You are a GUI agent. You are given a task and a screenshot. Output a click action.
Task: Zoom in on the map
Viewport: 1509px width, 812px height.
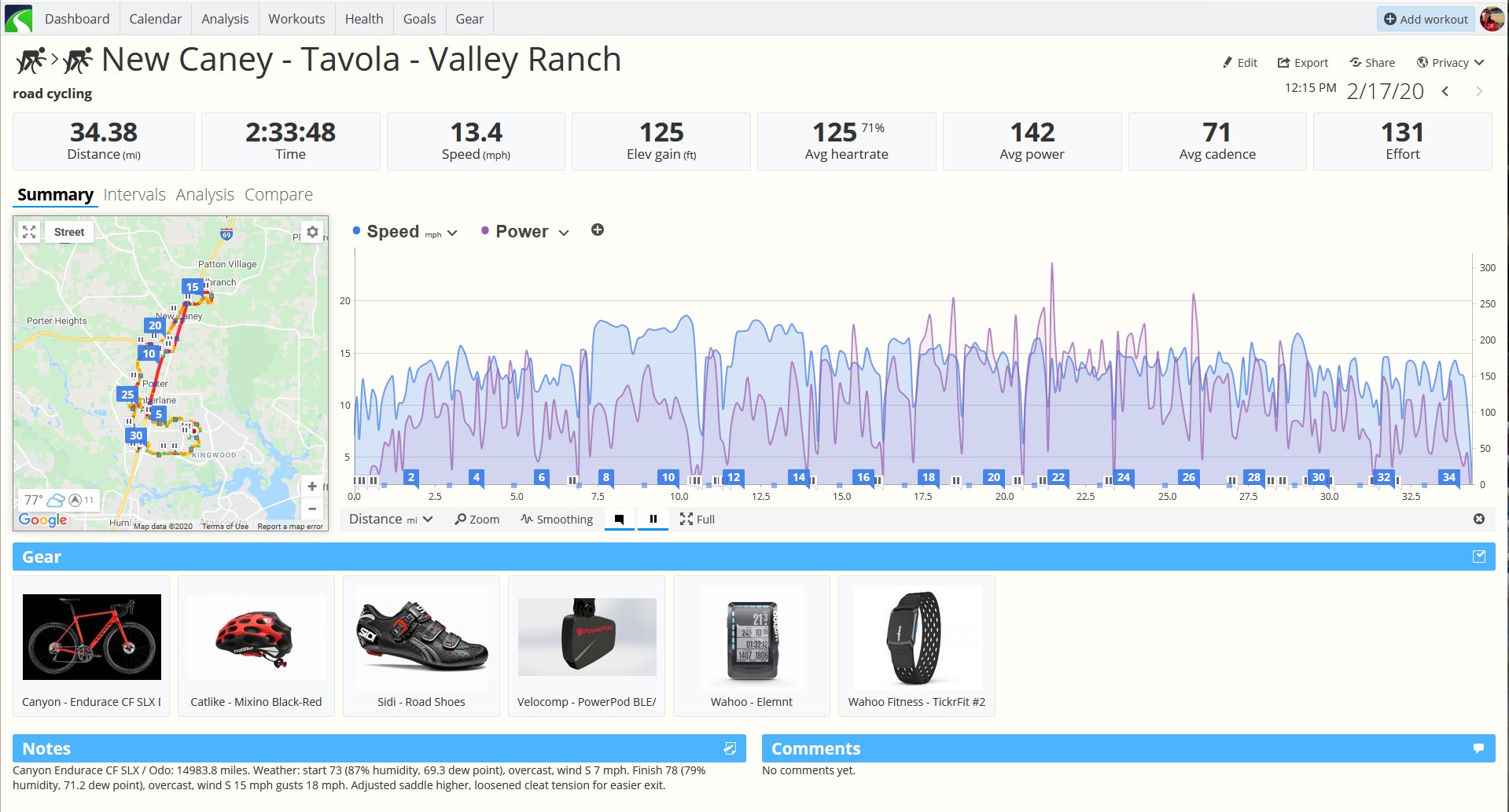(x=312, y=487)
